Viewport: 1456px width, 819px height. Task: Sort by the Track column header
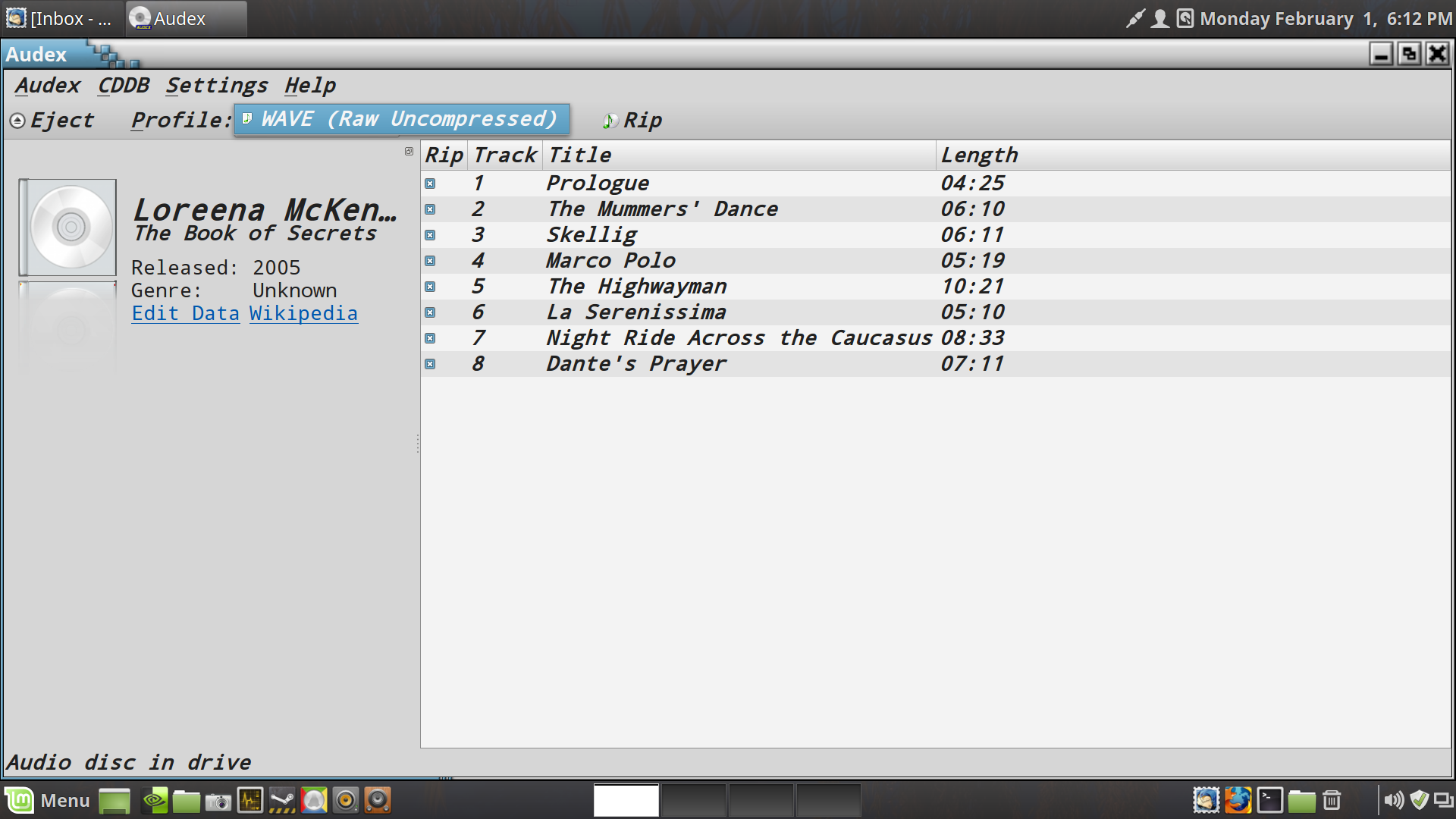[505, 155]
